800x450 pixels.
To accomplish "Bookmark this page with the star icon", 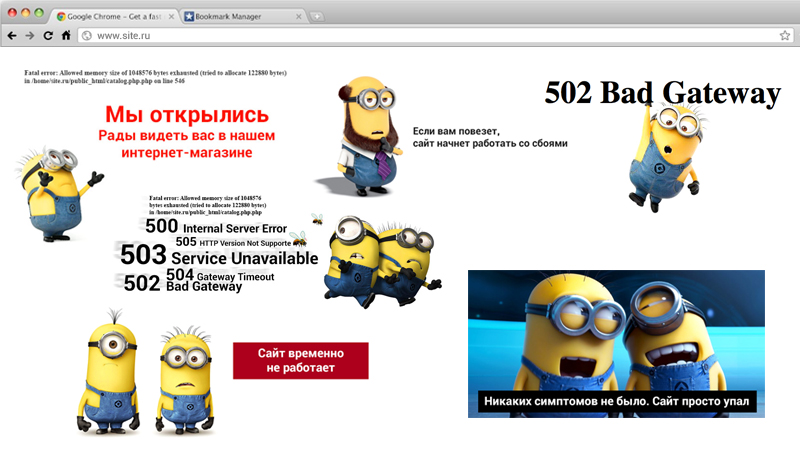I will (785, 35).
